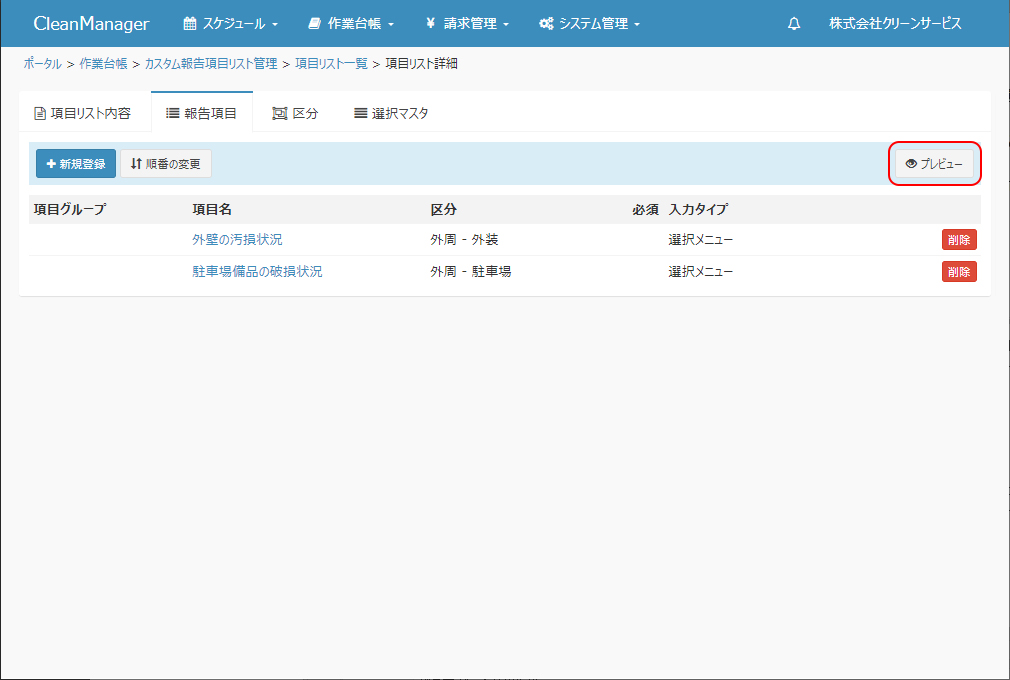
Task: Select the 報告項目 tab
Action: 201,113
